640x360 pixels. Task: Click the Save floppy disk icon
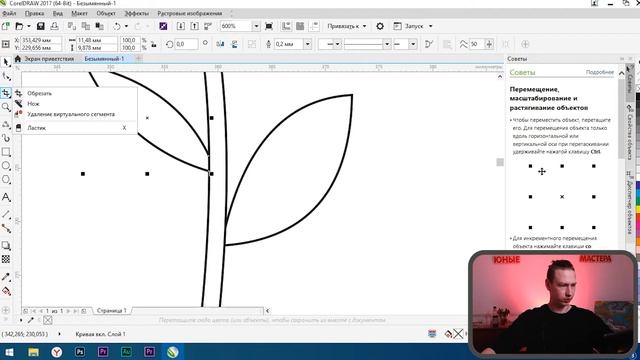pyautogui.click(x=40, y=26)
